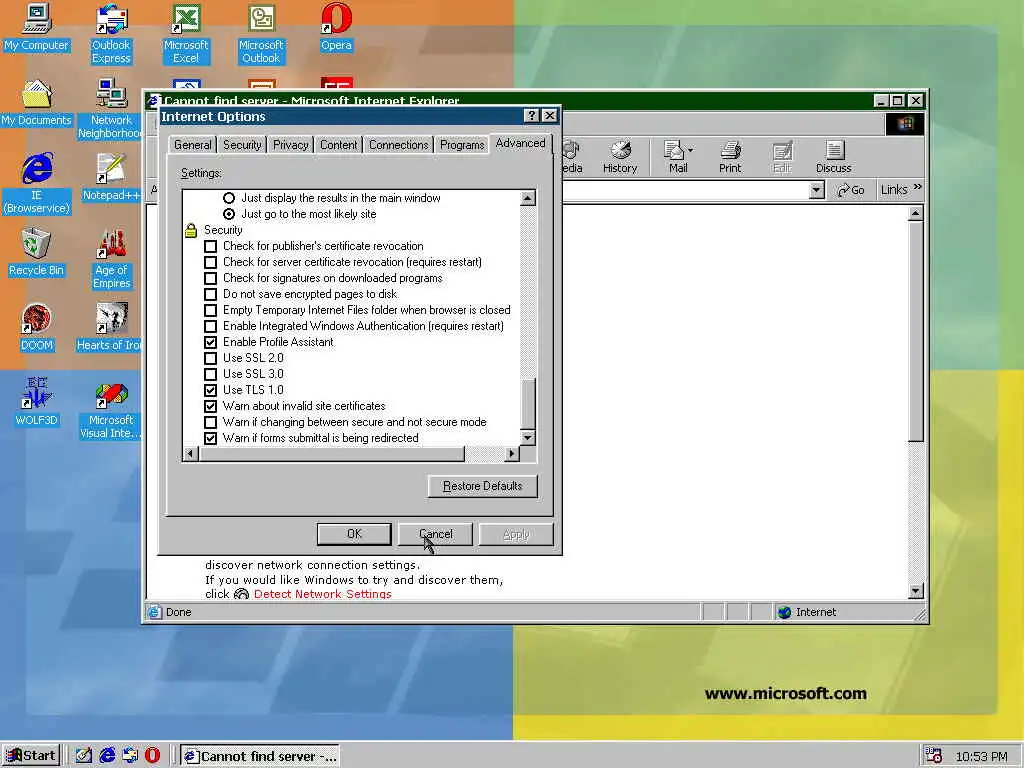
Task: Select Just go to the most likely site
Action: (x=229, y=214)
